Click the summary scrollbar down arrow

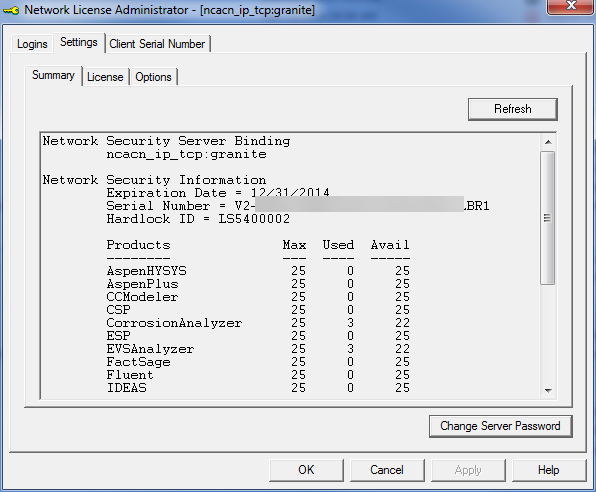[548, 390]
